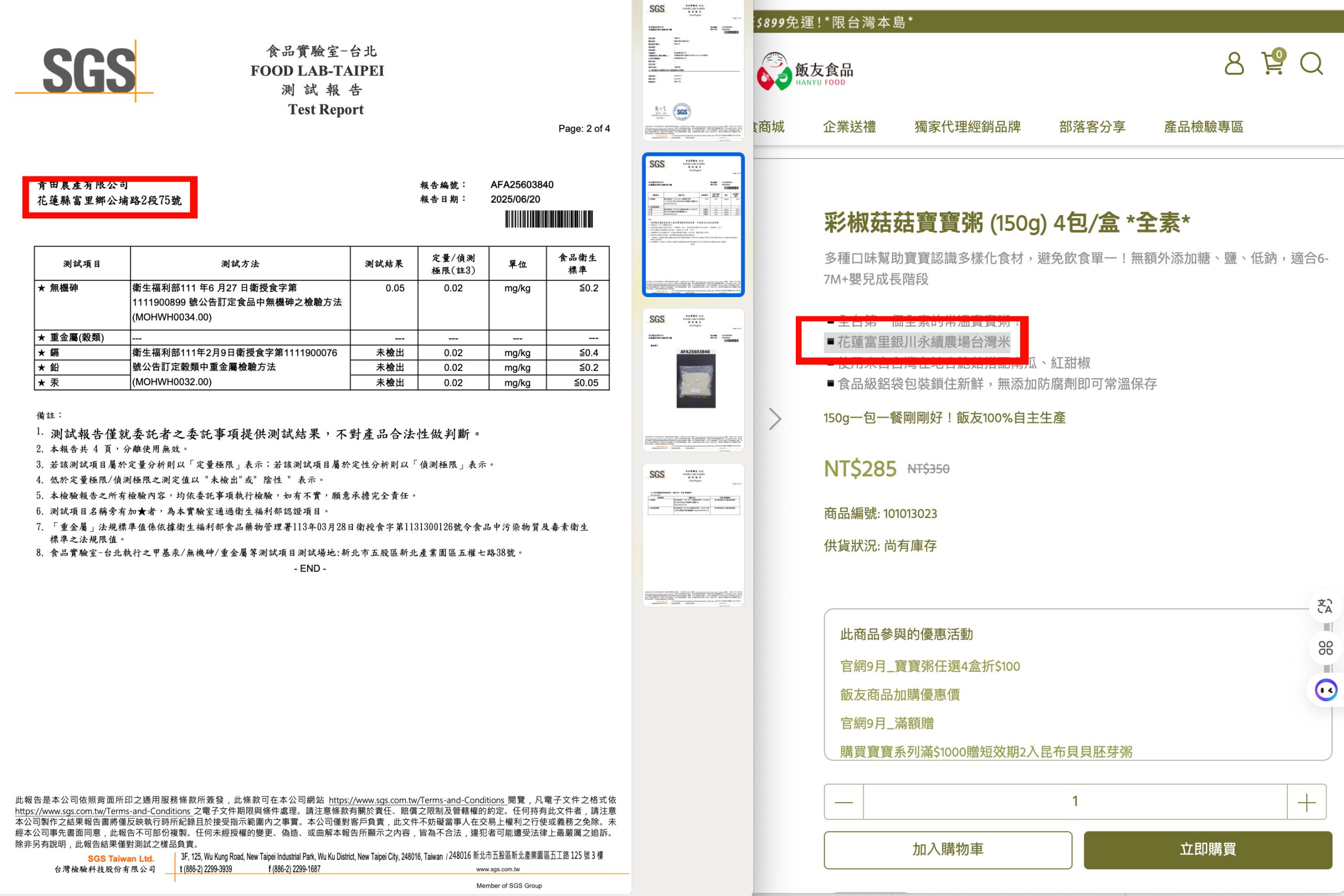Click 加入購物車 button
This screenshot has width=1344, height=896.
pyautogui.click(x=948, y=850)
